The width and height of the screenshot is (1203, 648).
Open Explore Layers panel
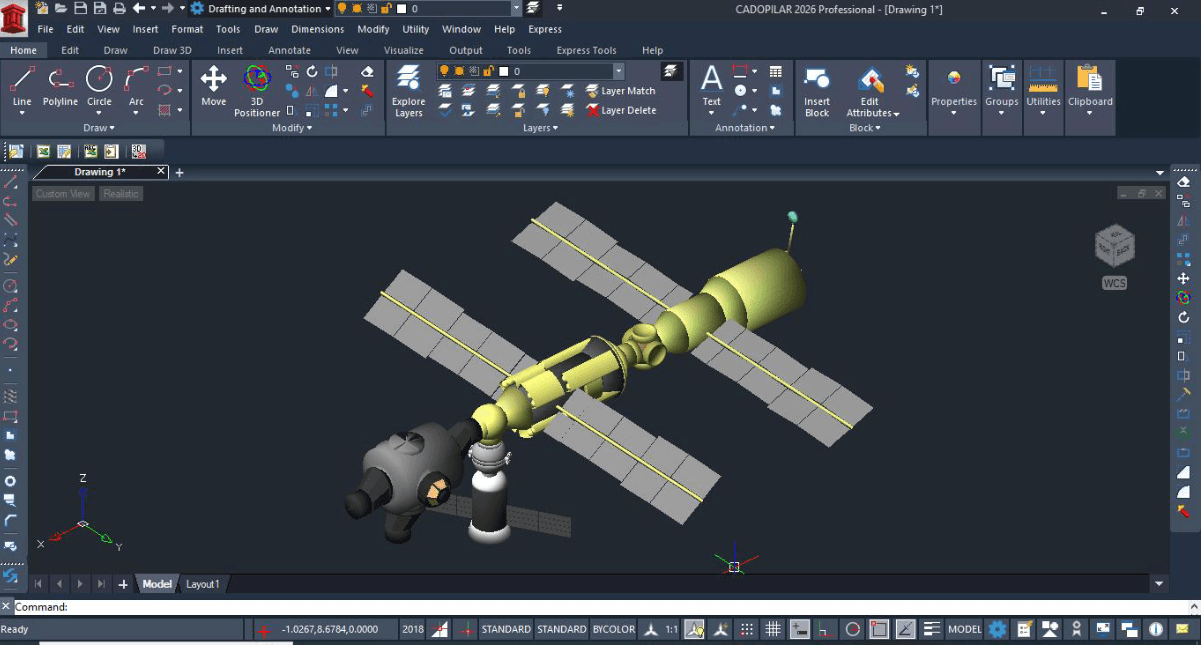[x=408, y=92]
